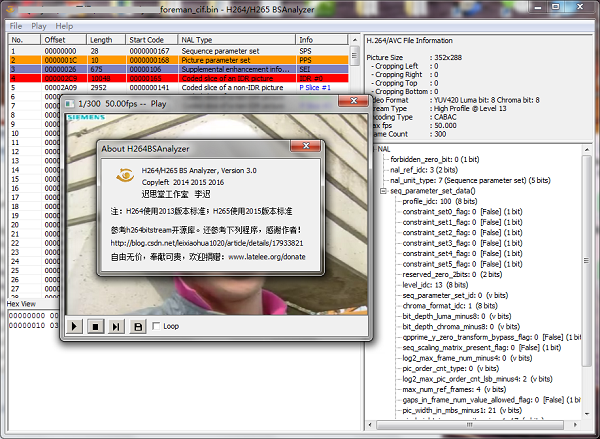Viewport: 600px width, 439px height.
Task: Sort by the Offset column header
Action: pos(63,40)
